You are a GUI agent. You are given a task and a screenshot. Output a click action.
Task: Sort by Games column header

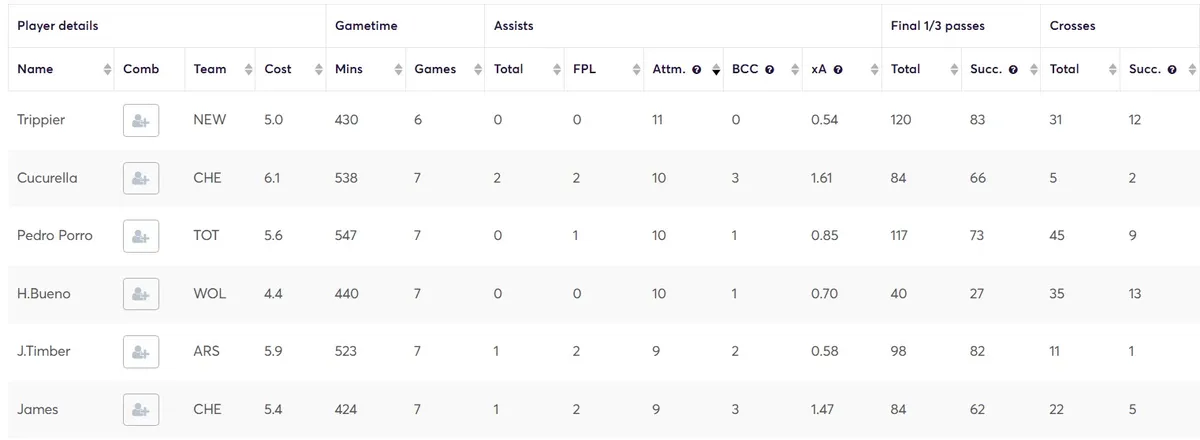[435, 69]
